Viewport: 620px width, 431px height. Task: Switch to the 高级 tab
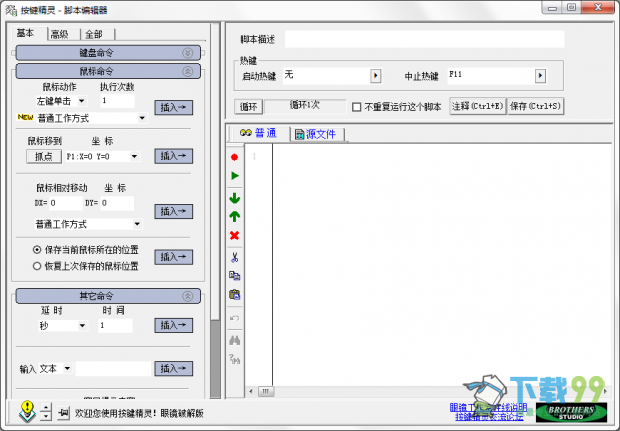[60, 34]
